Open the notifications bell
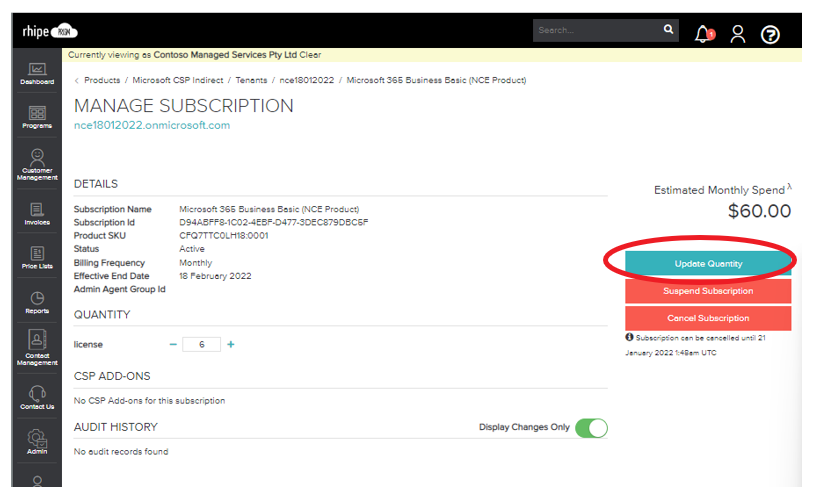The image size is (837, 501). tap(704, 34)
